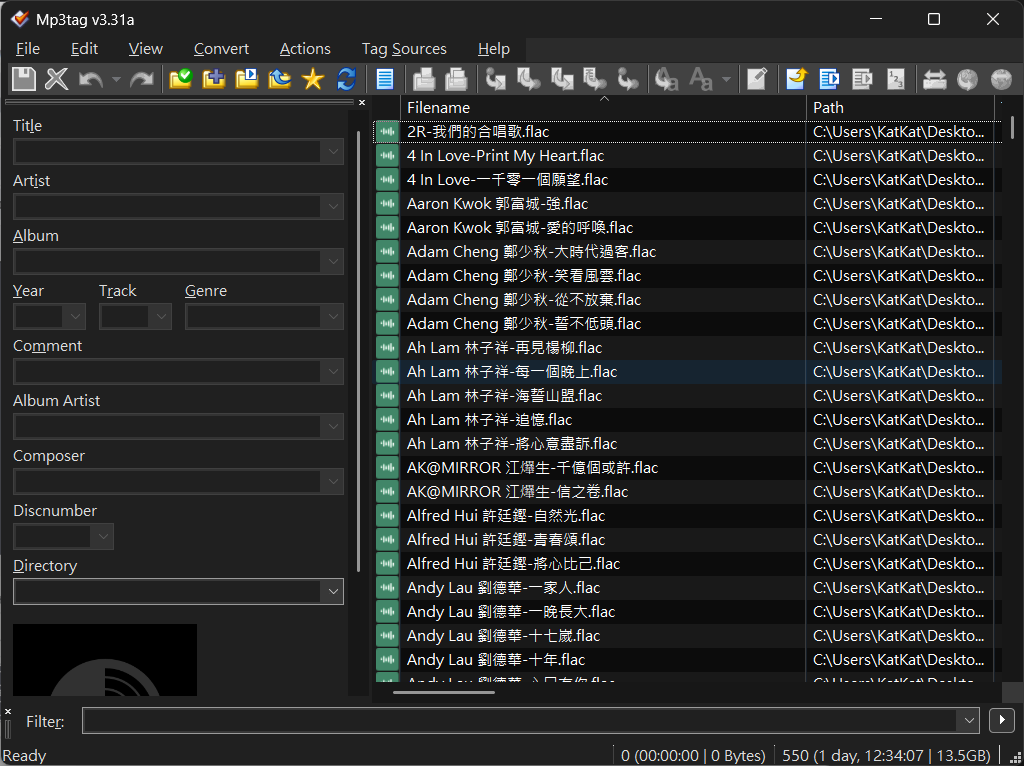Viewport: 1024px width, 766px height.
Task: Expand the Year dropdown arrow
Action: coord(75,317)
